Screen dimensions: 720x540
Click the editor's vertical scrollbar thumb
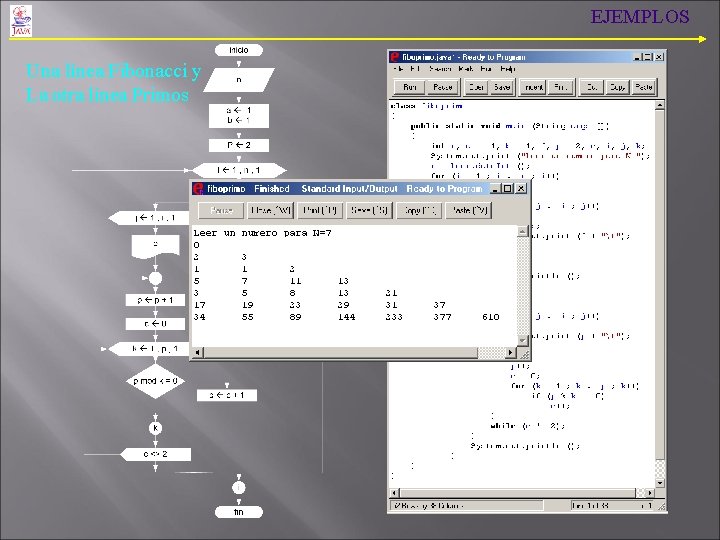pos(659,284)
